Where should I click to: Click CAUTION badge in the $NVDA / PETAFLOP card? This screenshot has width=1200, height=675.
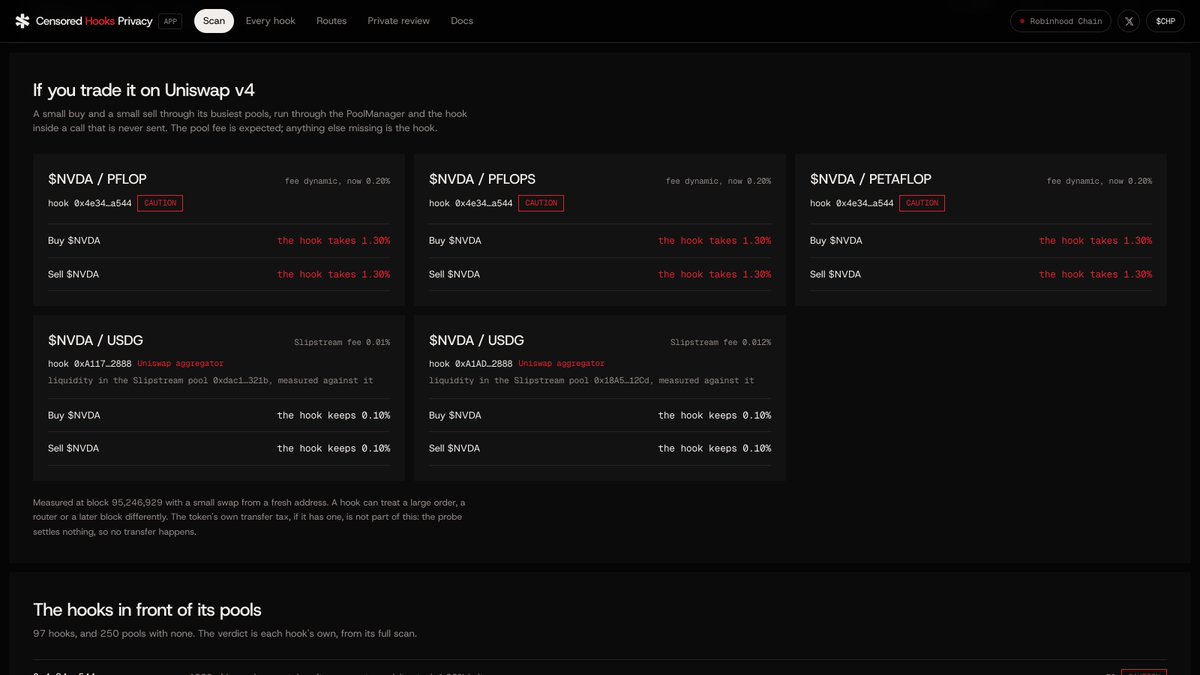[922, 203]
